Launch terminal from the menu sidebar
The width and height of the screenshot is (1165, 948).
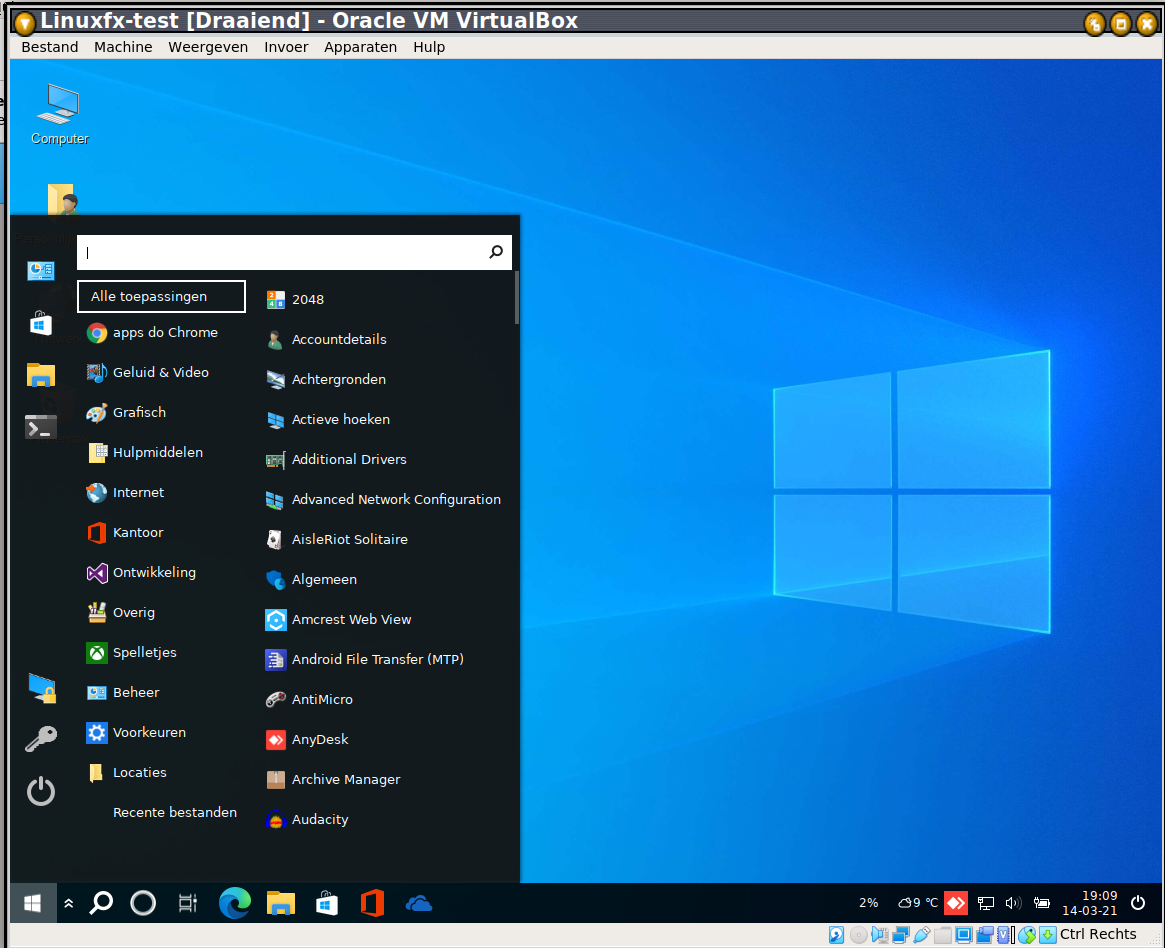(x=41, y=427)
